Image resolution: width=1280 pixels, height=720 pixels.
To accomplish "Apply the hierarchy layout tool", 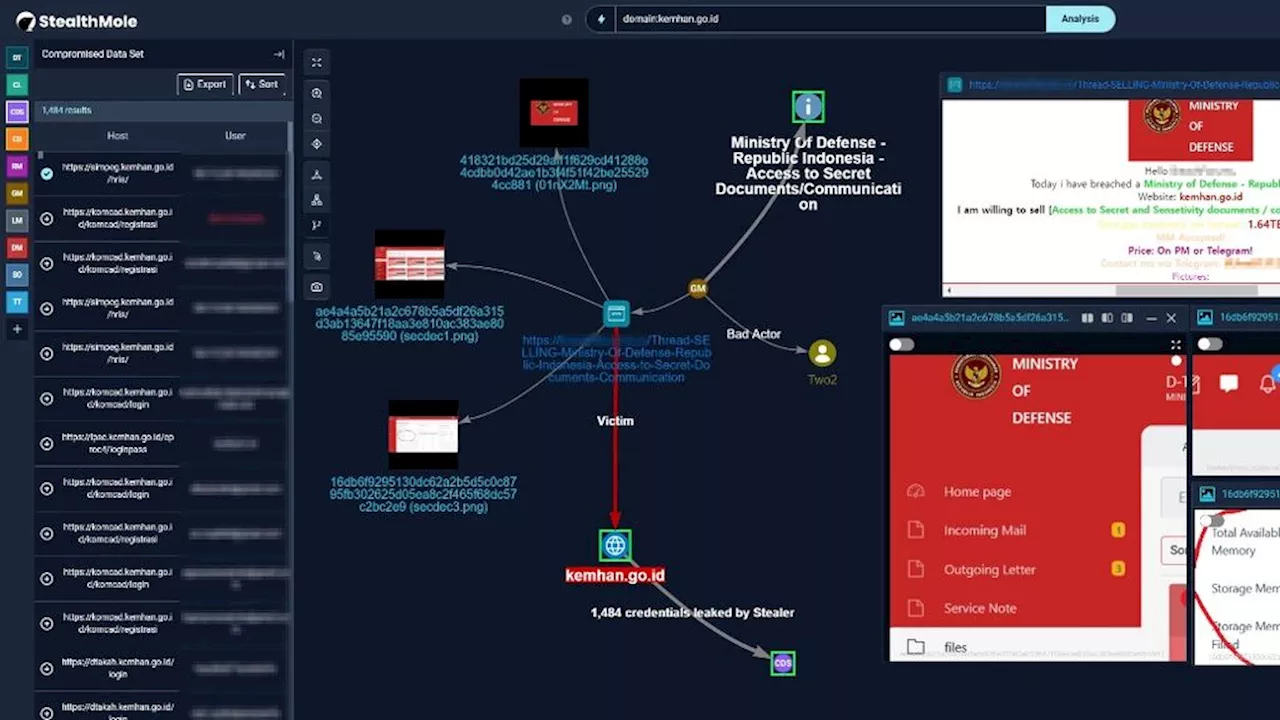I will (316, 200).
